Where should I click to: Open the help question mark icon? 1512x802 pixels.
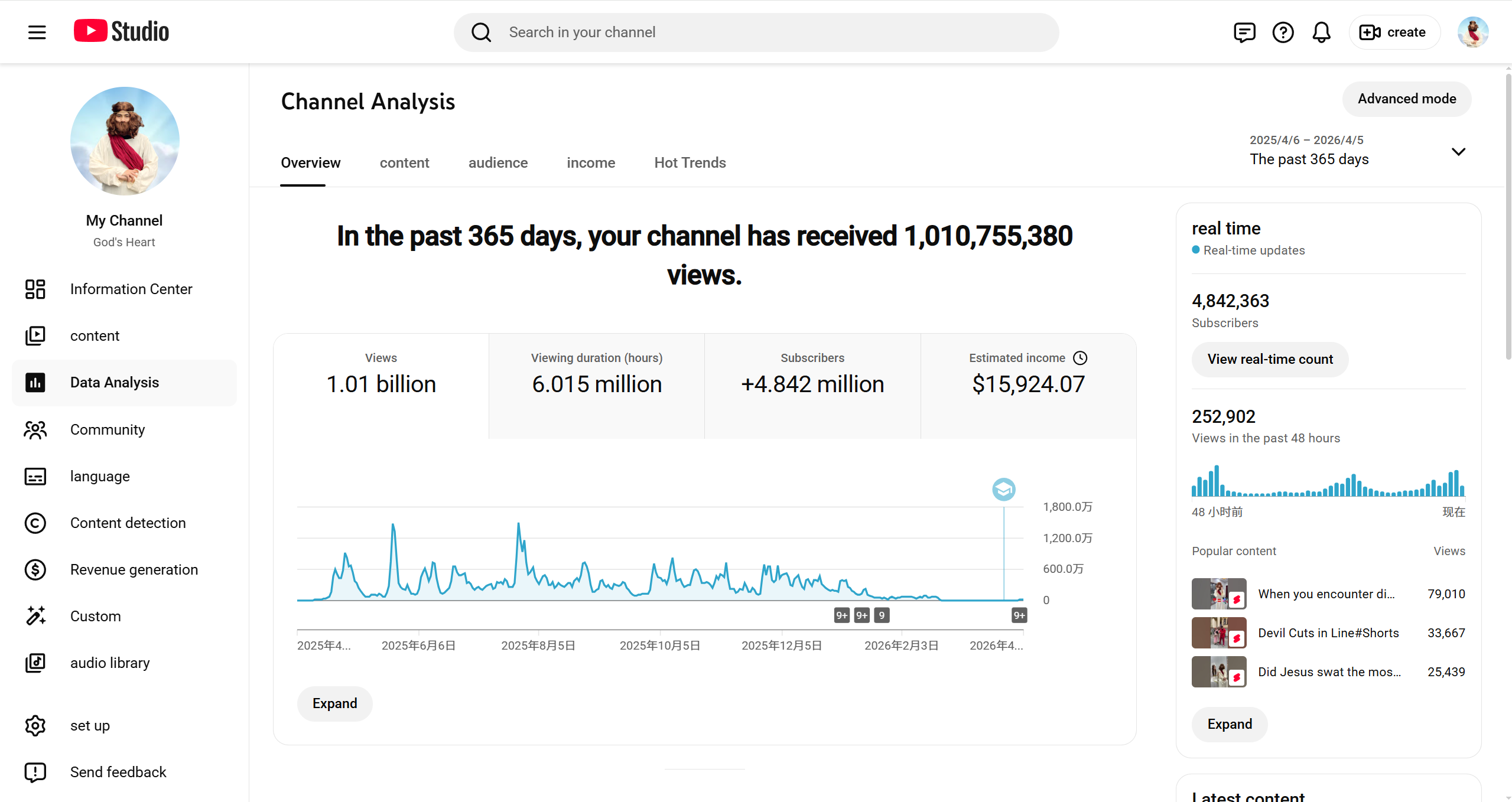point(1283,32)
